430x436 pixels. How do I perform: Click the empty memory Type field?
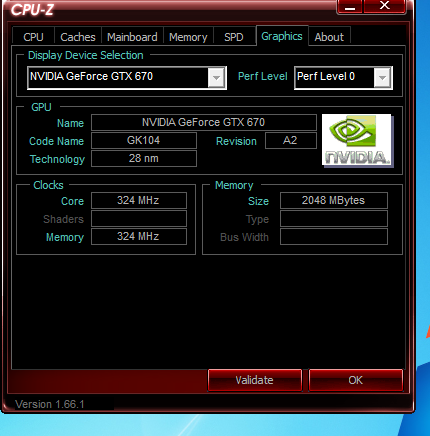tap(334, 218)
